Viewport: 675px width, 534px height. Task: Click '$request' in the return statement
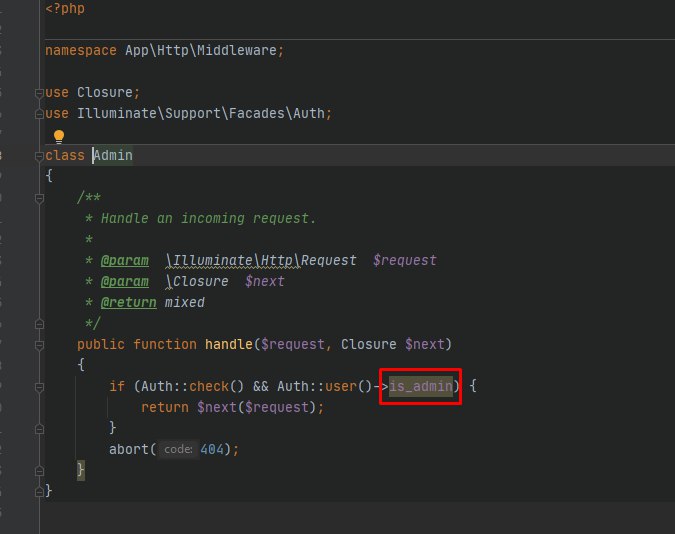pos(277,407)
